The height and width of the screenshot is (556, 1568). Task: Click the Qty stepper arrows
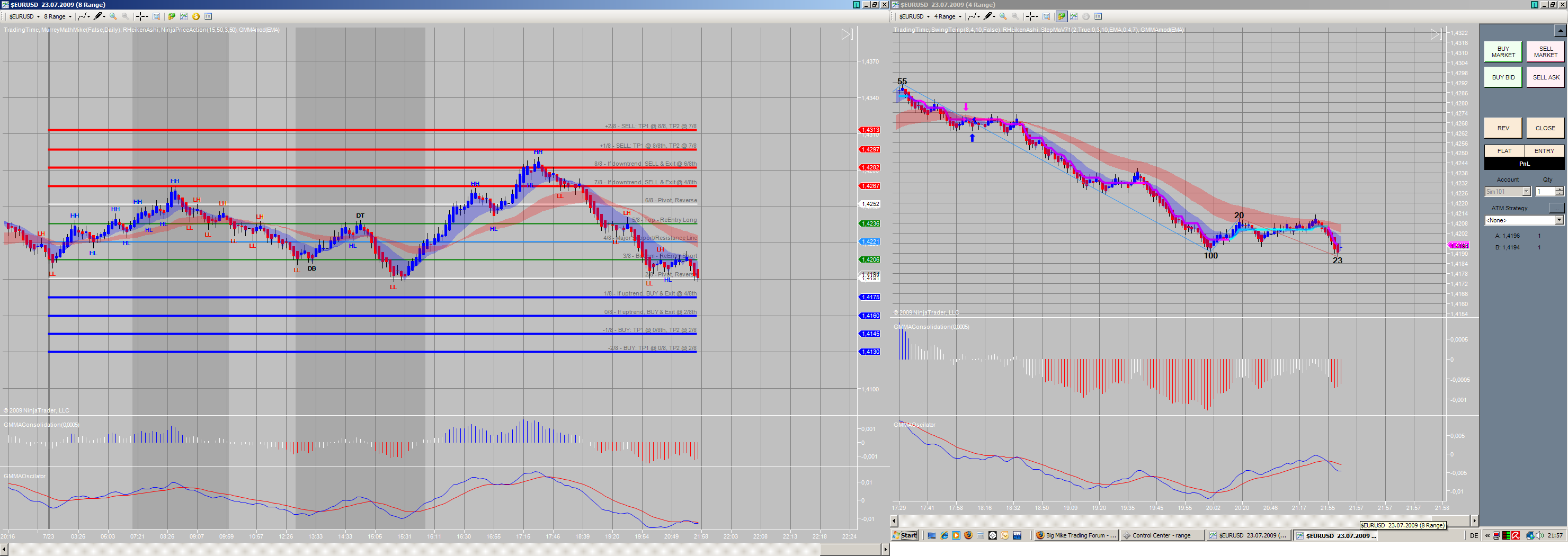click(1559, 192)
